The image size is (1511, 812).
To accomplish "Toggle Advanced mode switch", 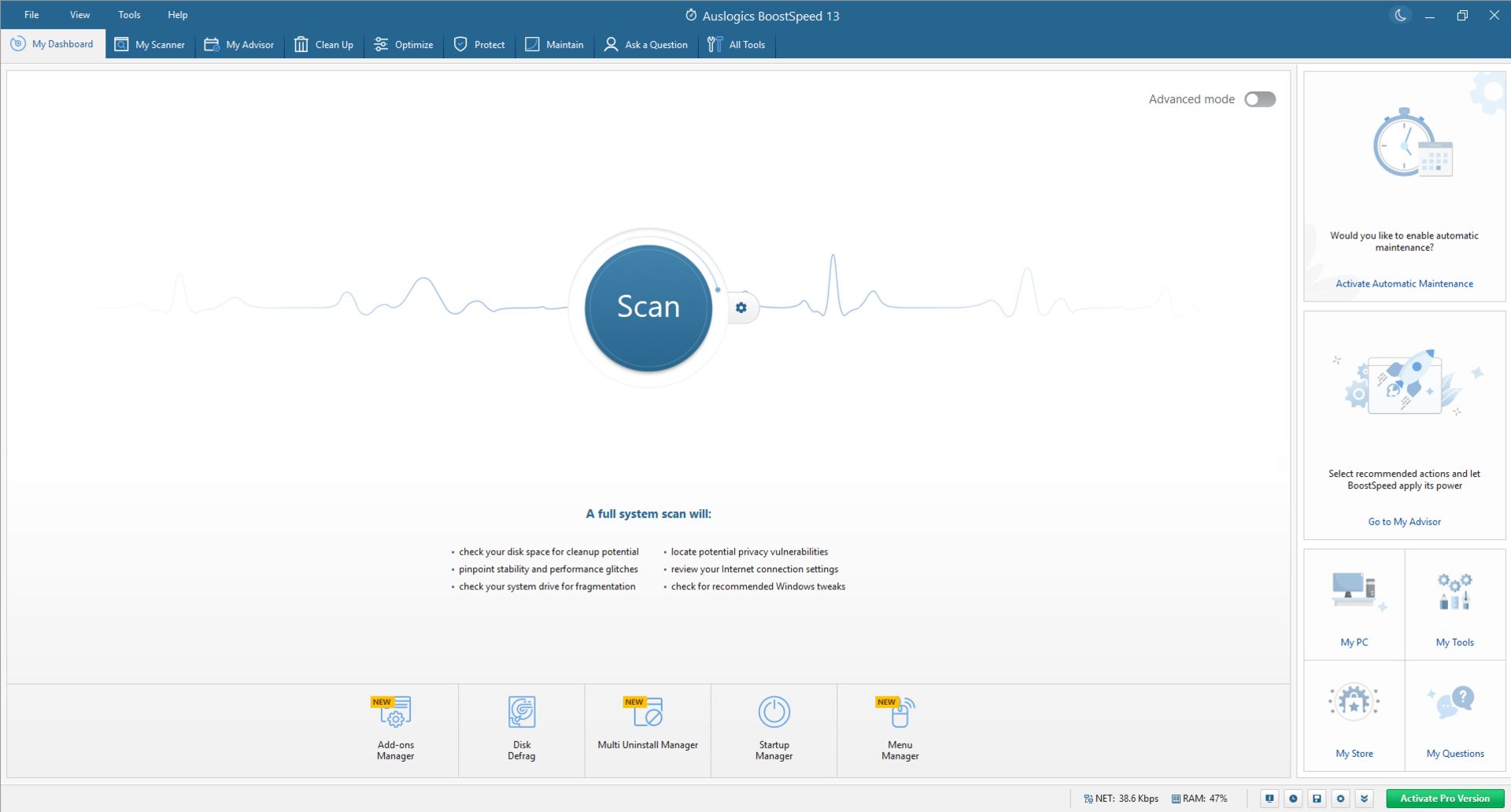I will tap(1260, 99).
